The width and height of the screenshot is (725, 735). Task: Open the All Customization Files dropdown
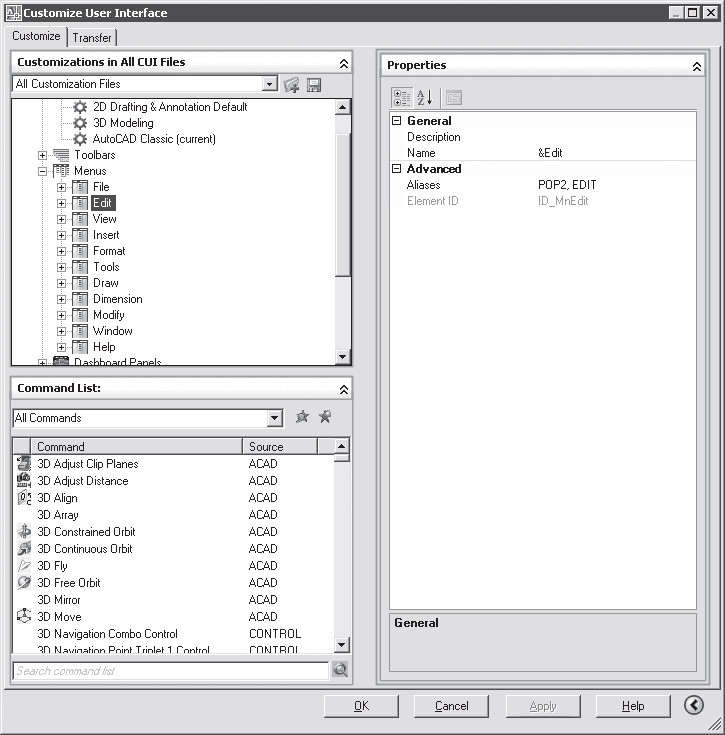point(270,85)
